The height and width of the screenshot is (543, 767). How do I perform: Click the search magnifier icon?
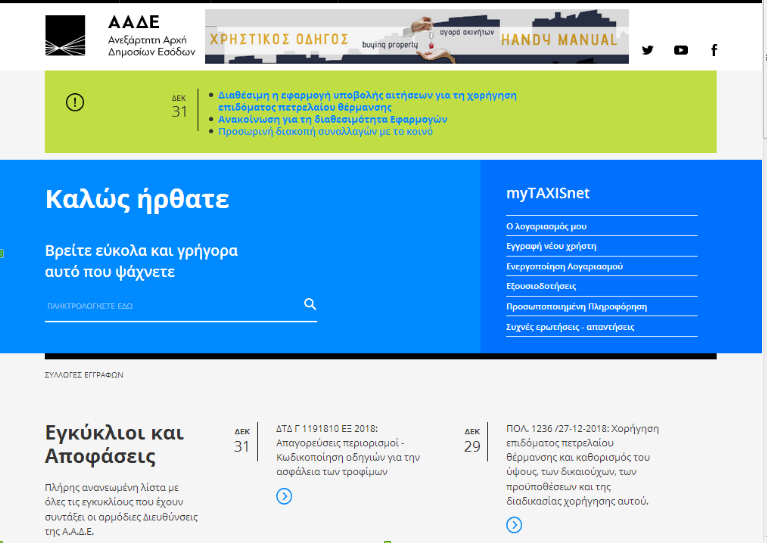point(310,304)
